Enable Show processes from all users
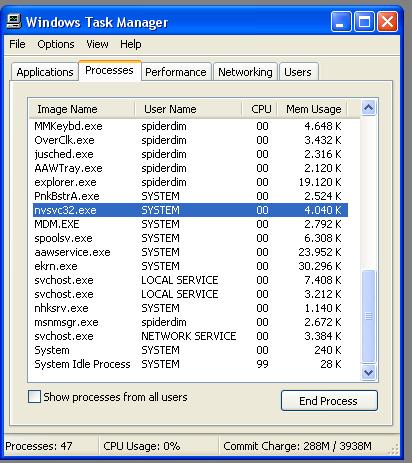This screenshot has height=463, width=412. coord(34,397)
